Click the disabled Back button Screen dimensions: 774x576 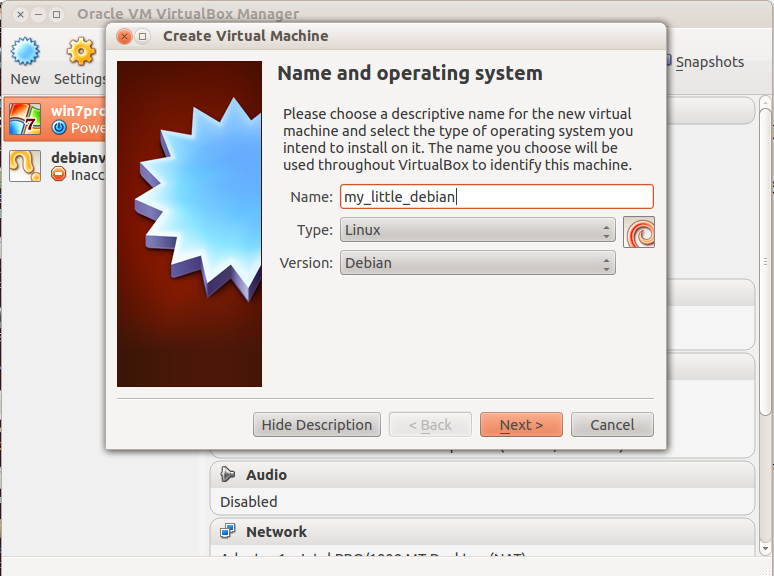coord(430,424)
